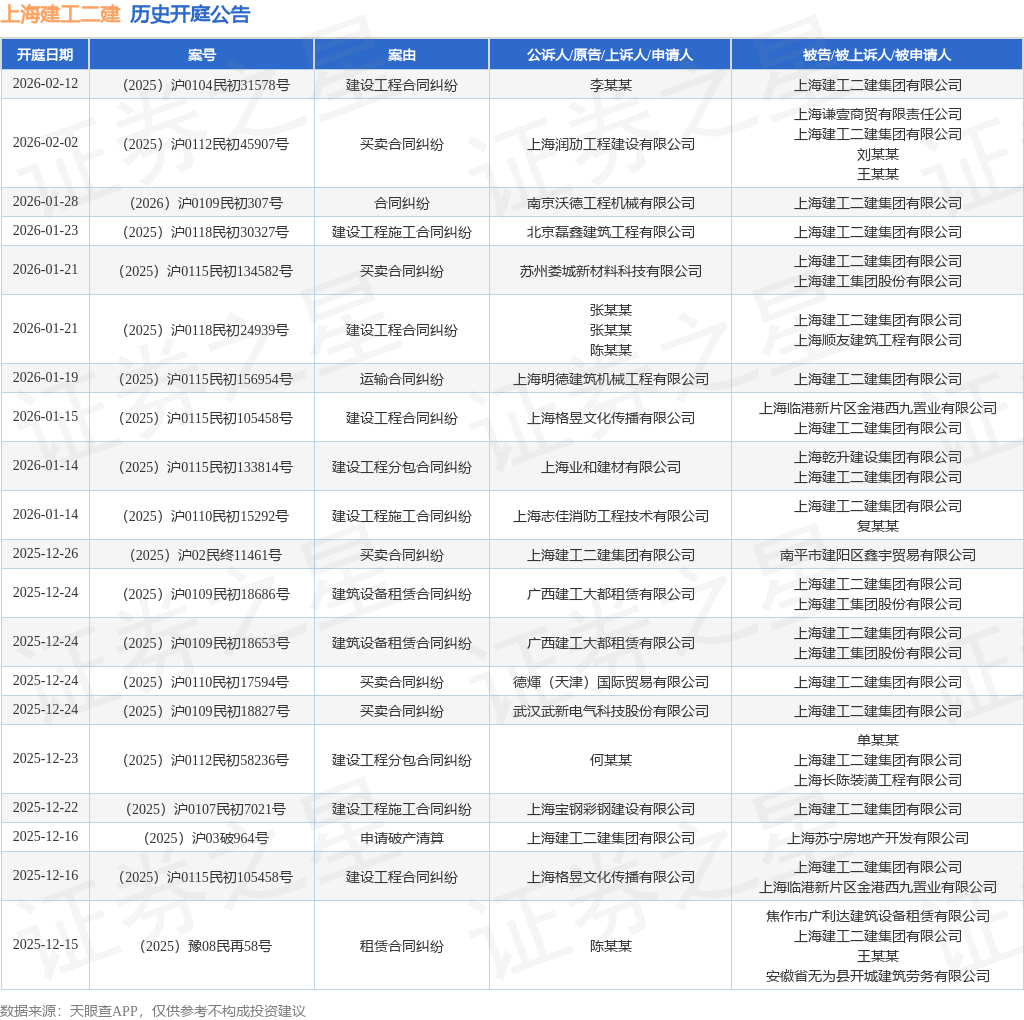Click plaintiff 苏州娄城新材料科技有限公司
This screenshot has width=1024, height=1020.
[611, 271]
